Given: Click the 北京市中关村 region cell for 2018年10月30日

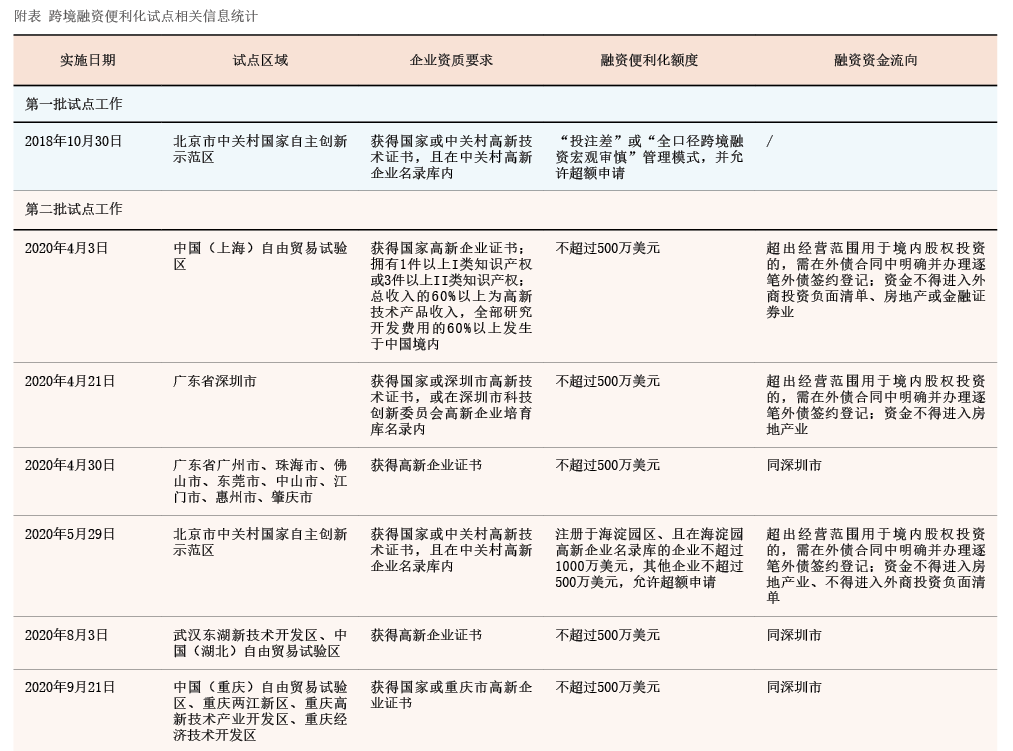Looking at the screenshot, I should pyautogui.click(x=260, y=149).
